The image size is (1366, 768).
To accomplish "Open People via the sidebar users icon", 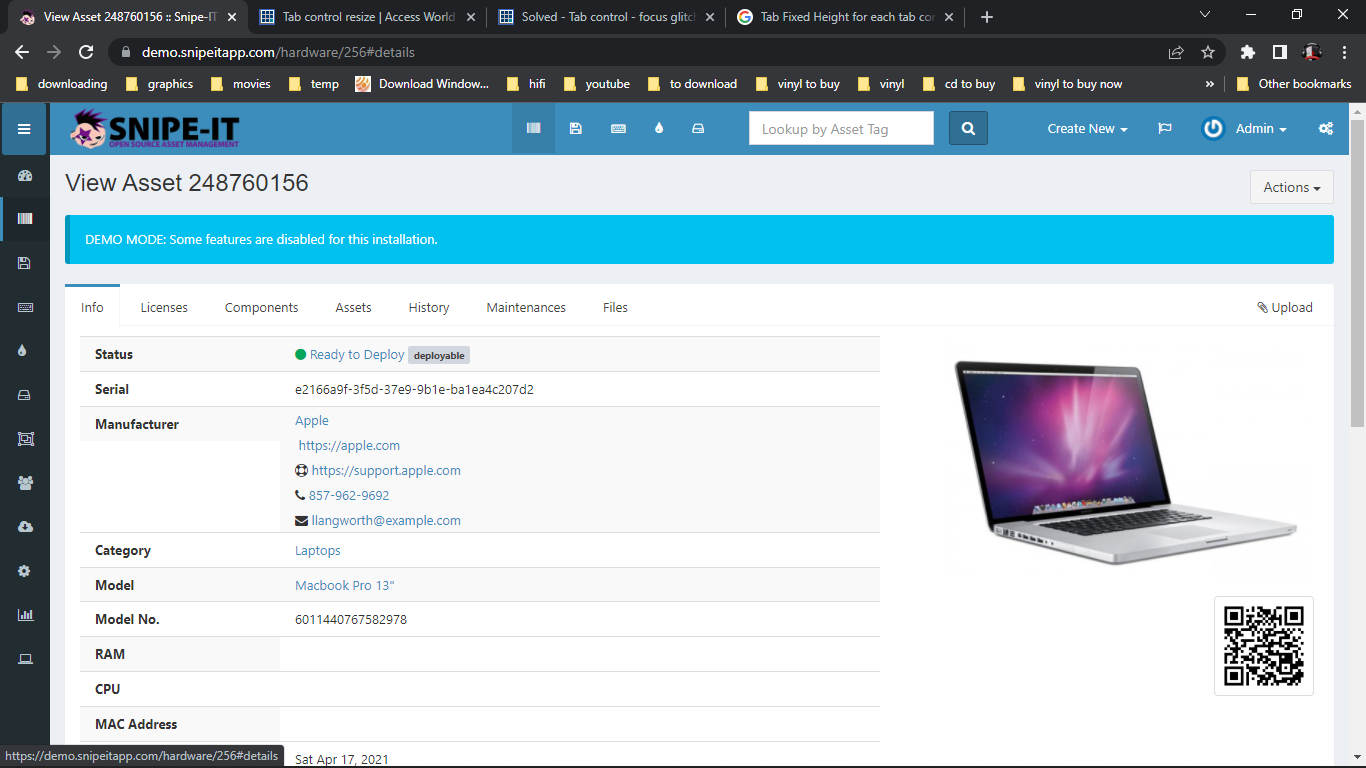I will (25, 483).
